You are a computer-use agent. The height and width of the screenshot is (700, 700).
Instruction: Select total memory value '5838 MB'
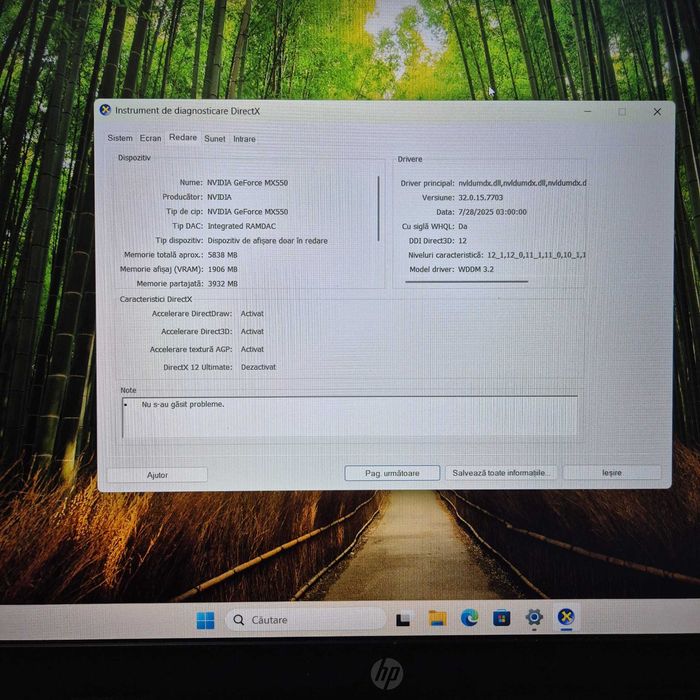tap(222, 255)
